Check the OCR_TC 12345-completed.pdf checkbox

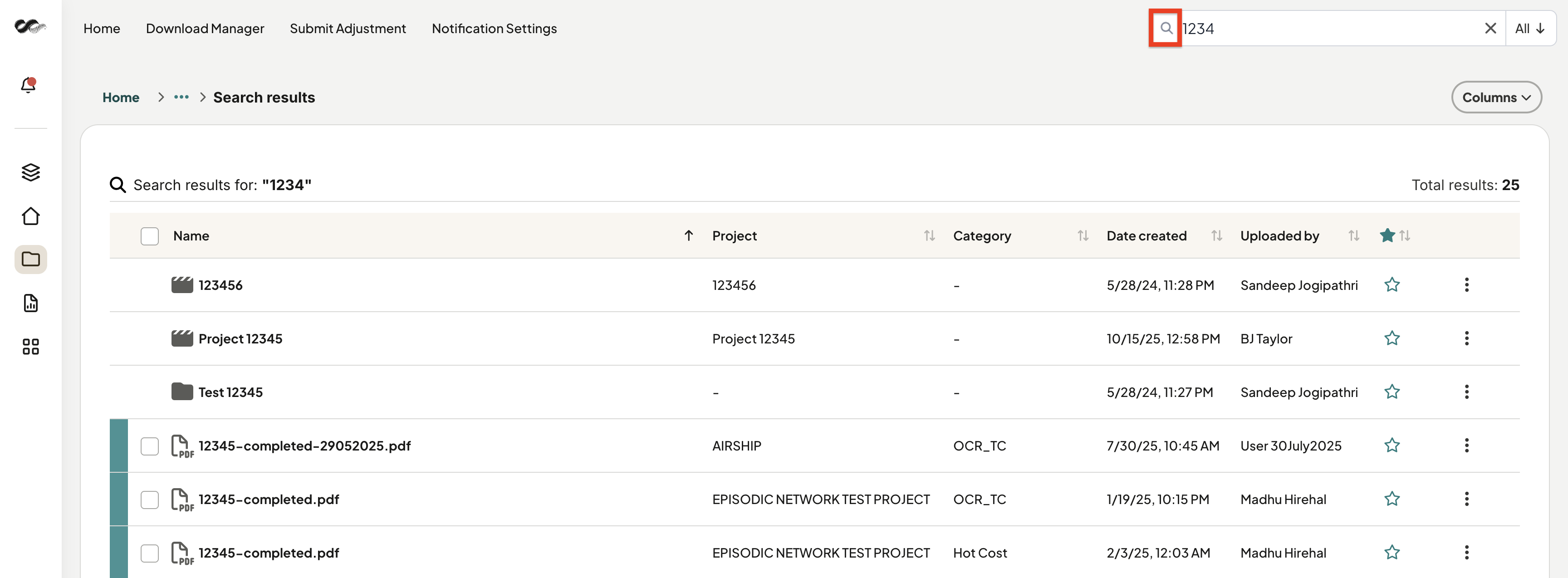149,500
